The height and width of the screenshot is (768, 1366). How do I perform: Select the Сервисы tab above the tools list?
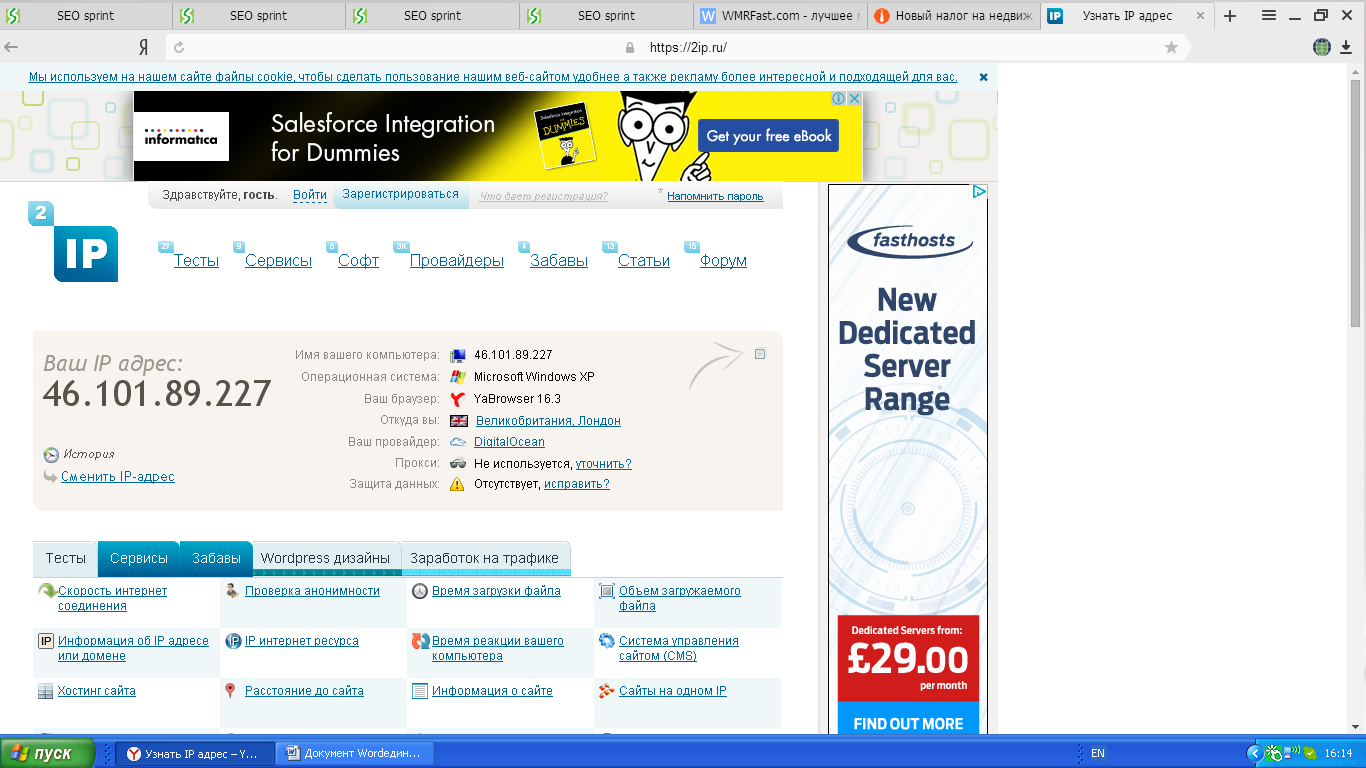139,558
